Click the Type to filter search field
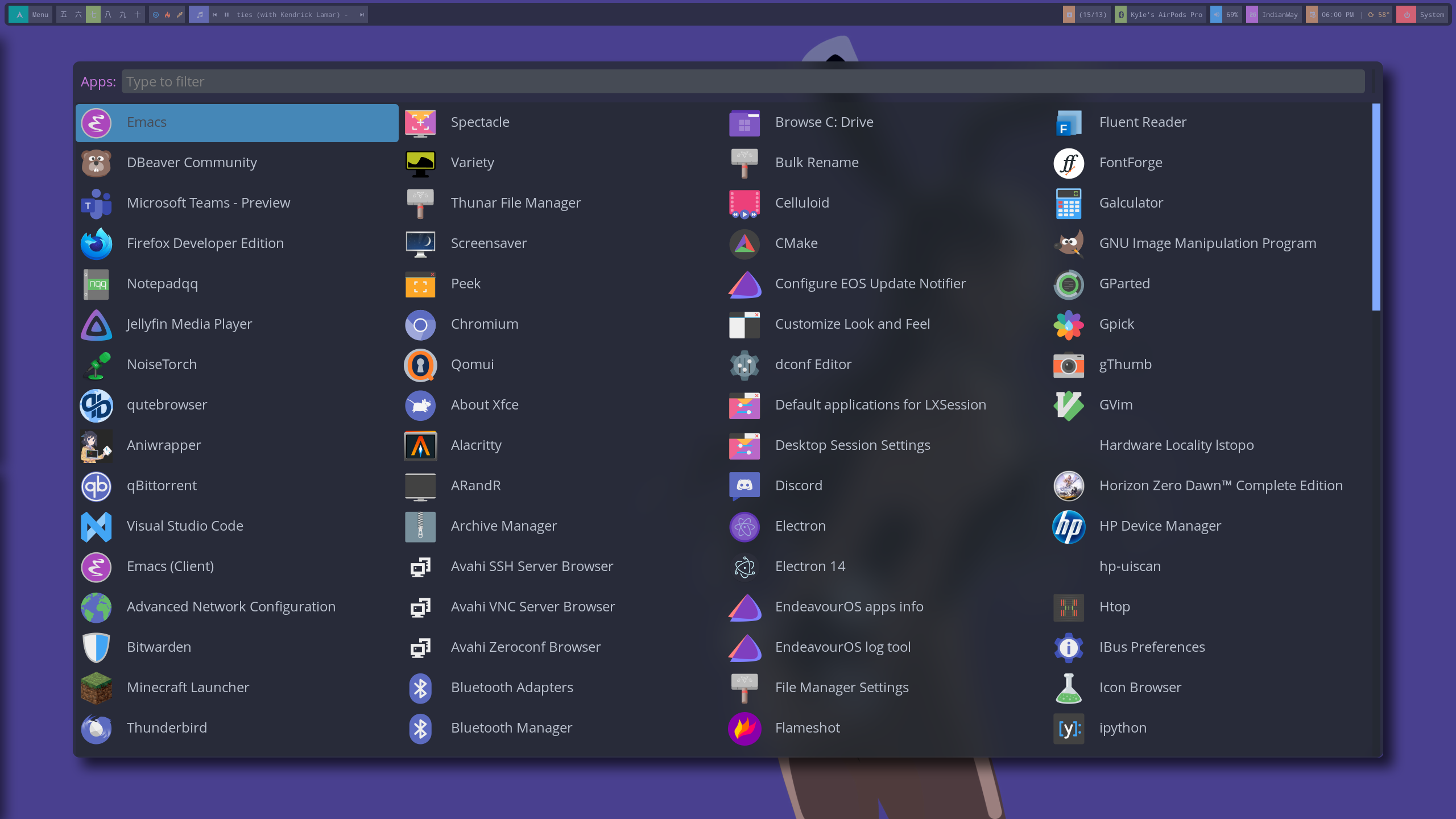The image size is (1456, 819). pos(742,82)
